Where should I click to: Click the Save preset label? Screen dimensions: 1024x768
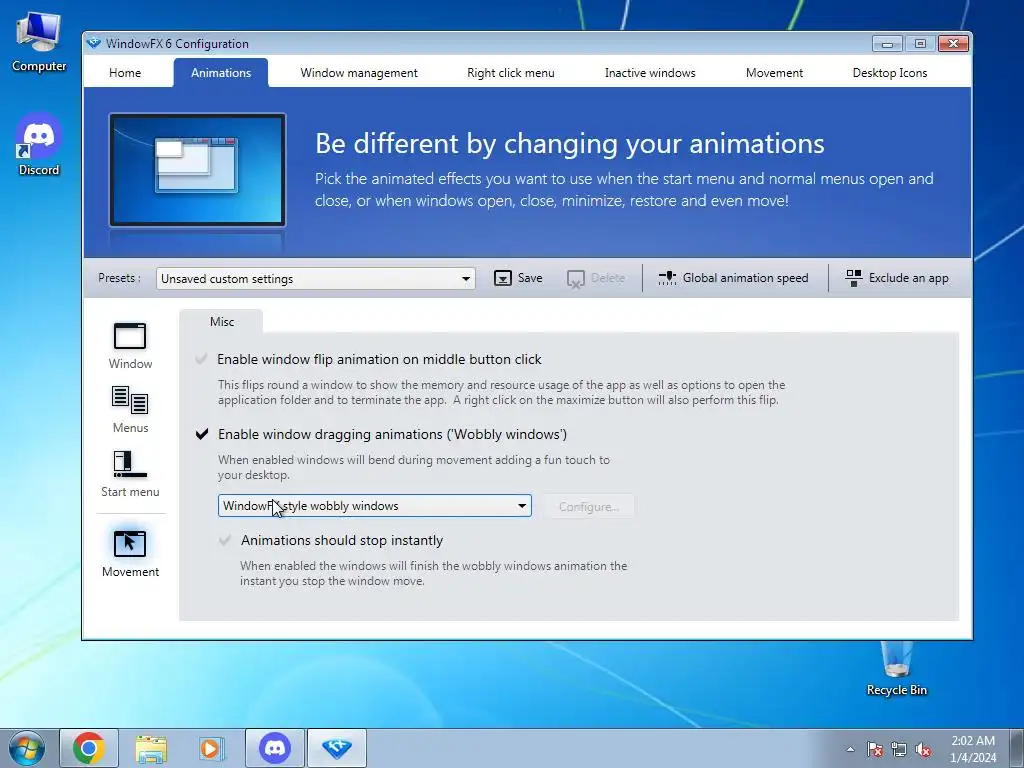pos(530,278)
